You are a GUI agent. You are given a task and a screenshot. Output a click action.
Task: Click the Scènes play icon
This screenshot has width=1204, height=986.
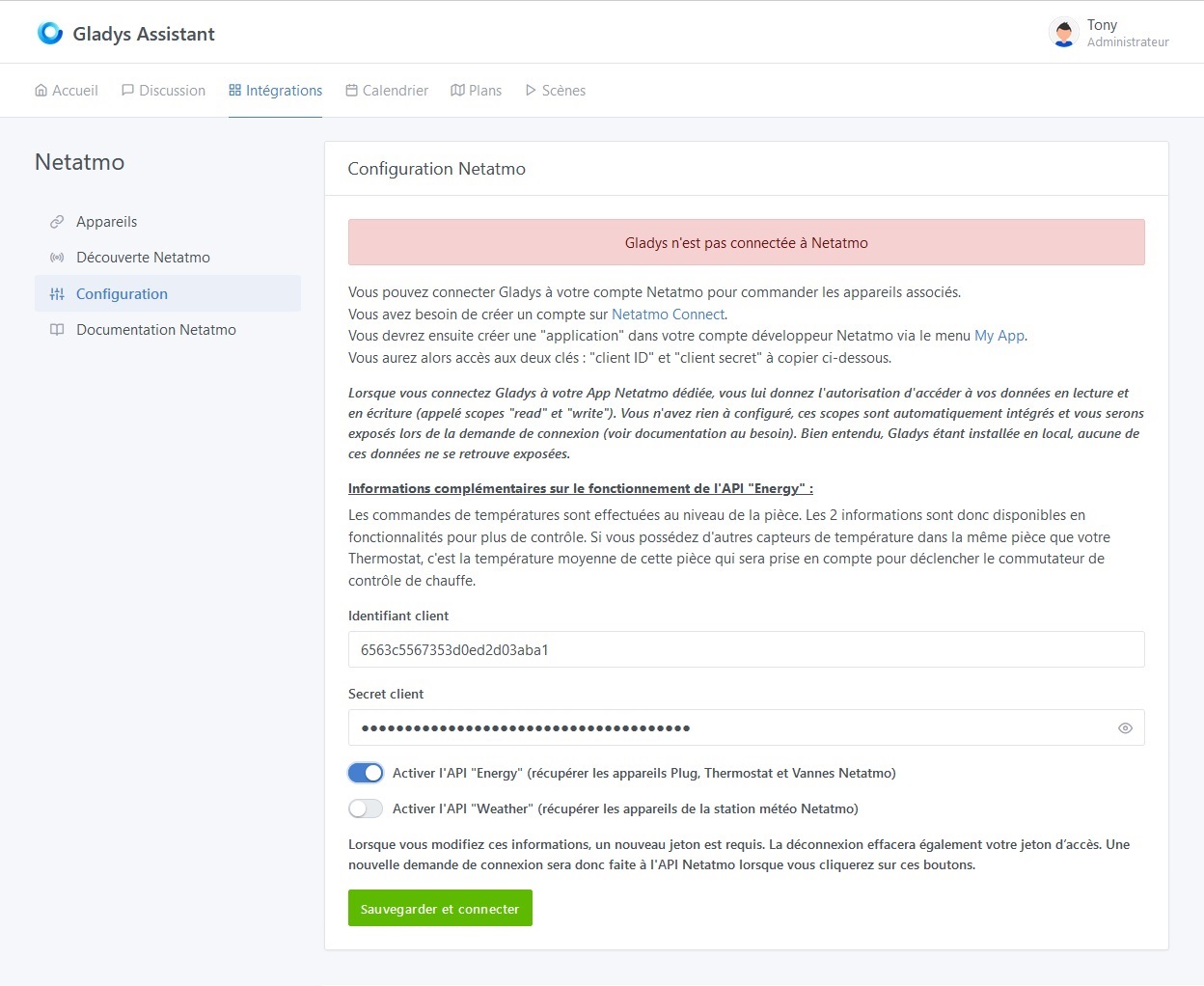tap(531, 89)
